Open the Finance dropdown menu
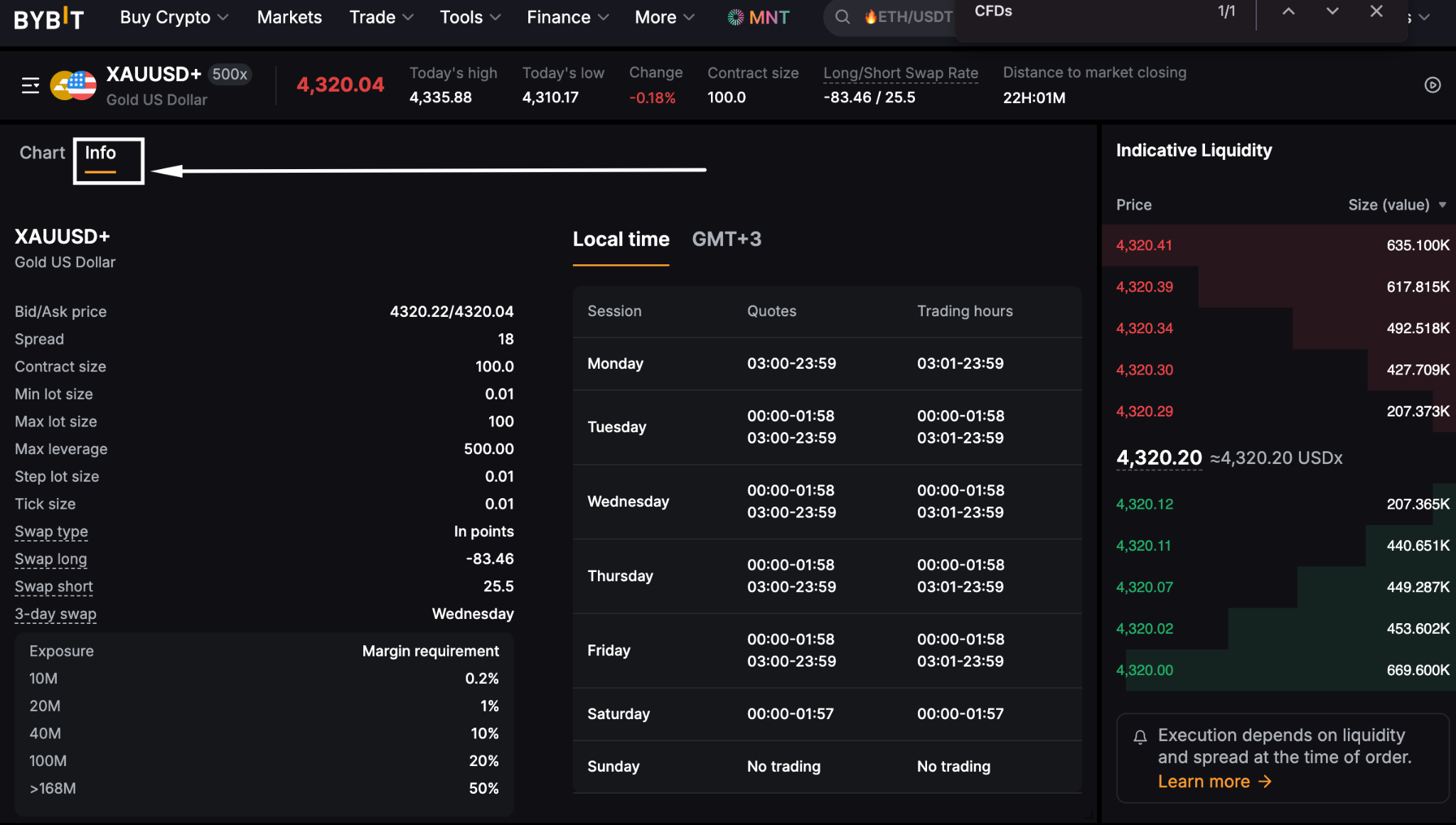1456x825 pixels. click(x=567, y=17)
